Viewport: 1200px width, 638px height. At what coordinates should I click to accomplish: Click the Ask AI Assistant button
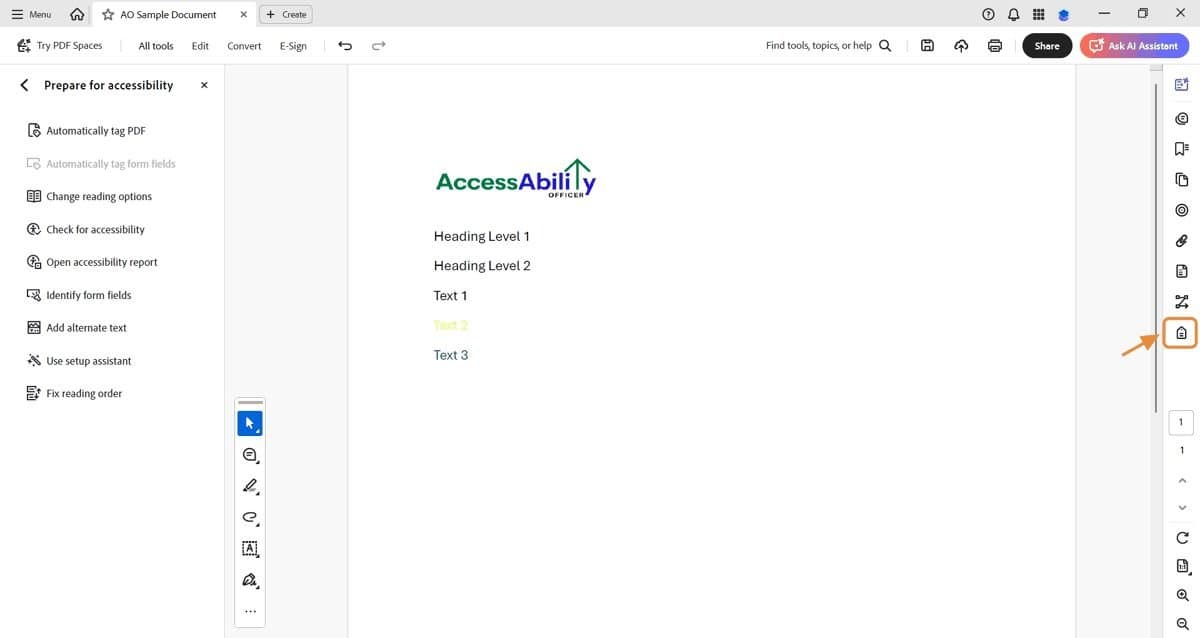pos(1134,45)
